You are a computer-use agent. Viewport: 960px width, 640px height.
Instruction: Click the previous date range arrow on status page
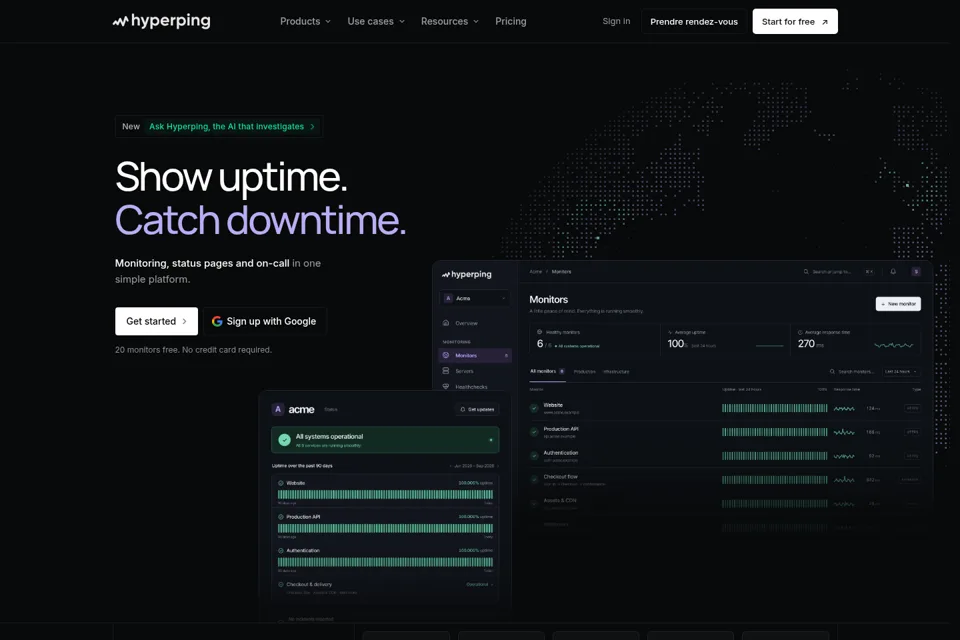(451, 466)
